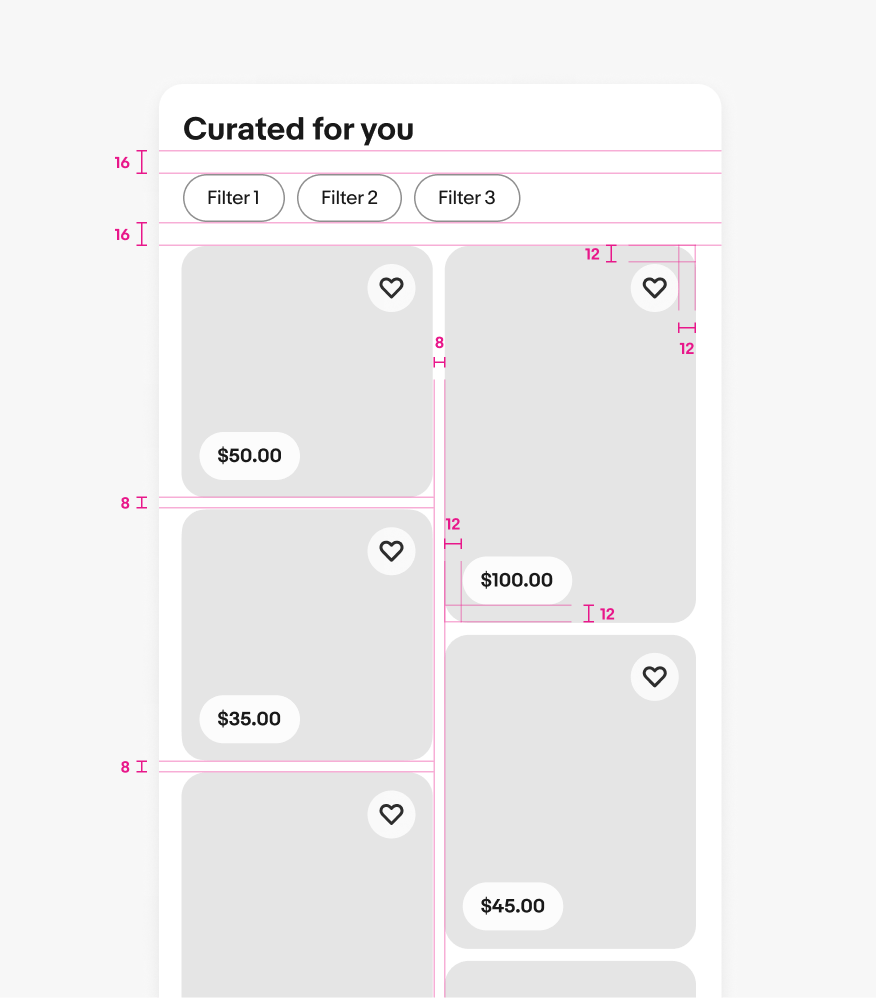This screenshot has width=876, height=998.
Task: Toggle the Filter 1 chip
Action: [233, 198]
